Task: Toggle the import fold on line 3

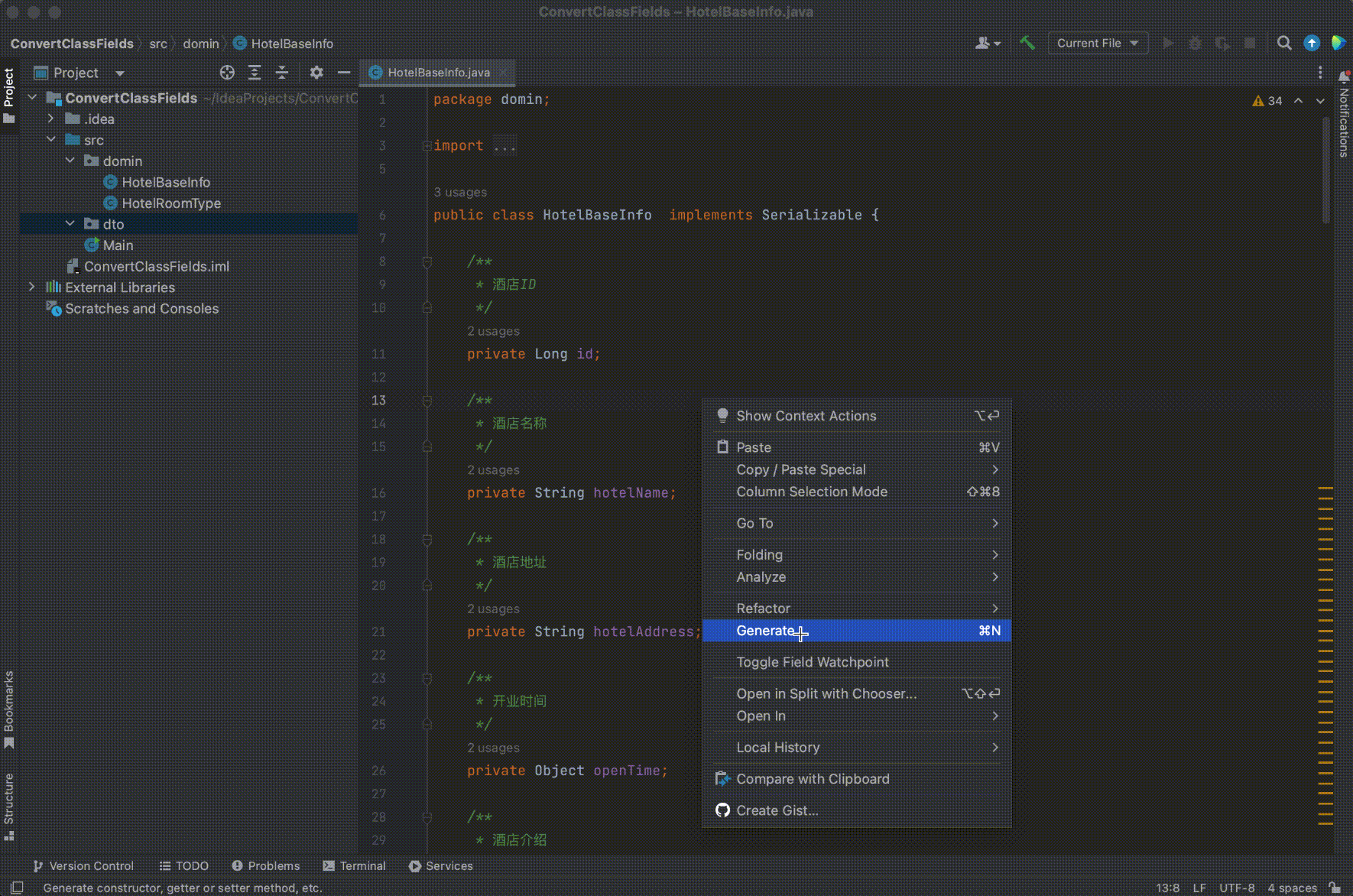Action: coord(427,146)
